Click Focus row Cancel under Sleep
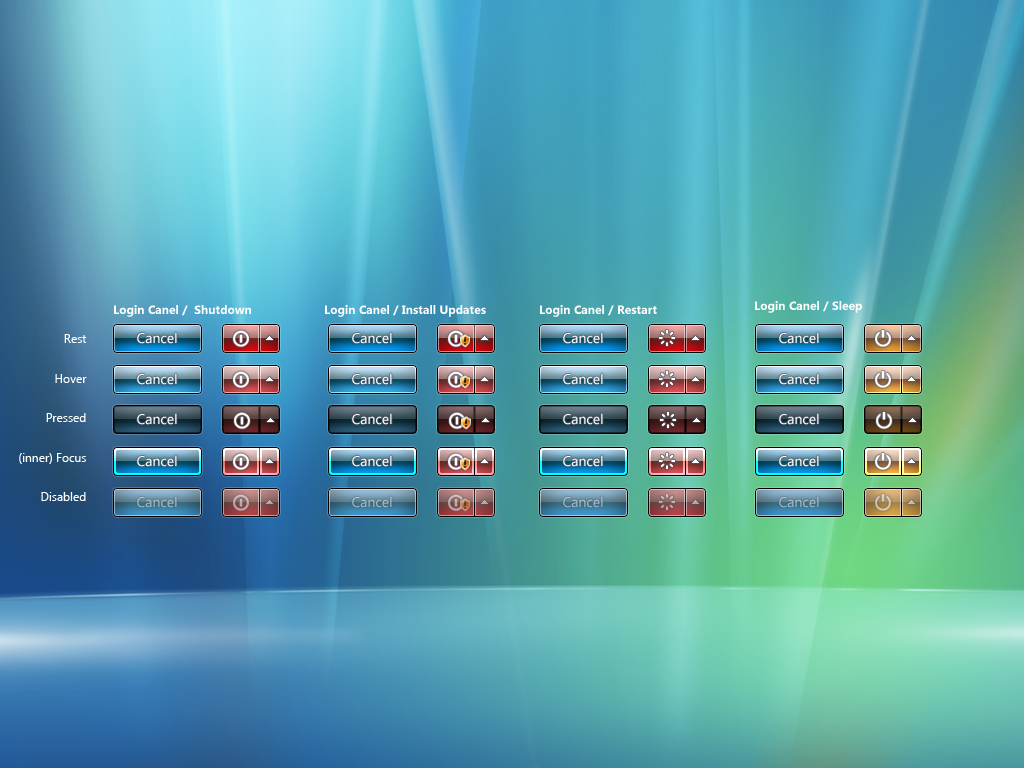The image size is (1024, 768). point(799,462)
